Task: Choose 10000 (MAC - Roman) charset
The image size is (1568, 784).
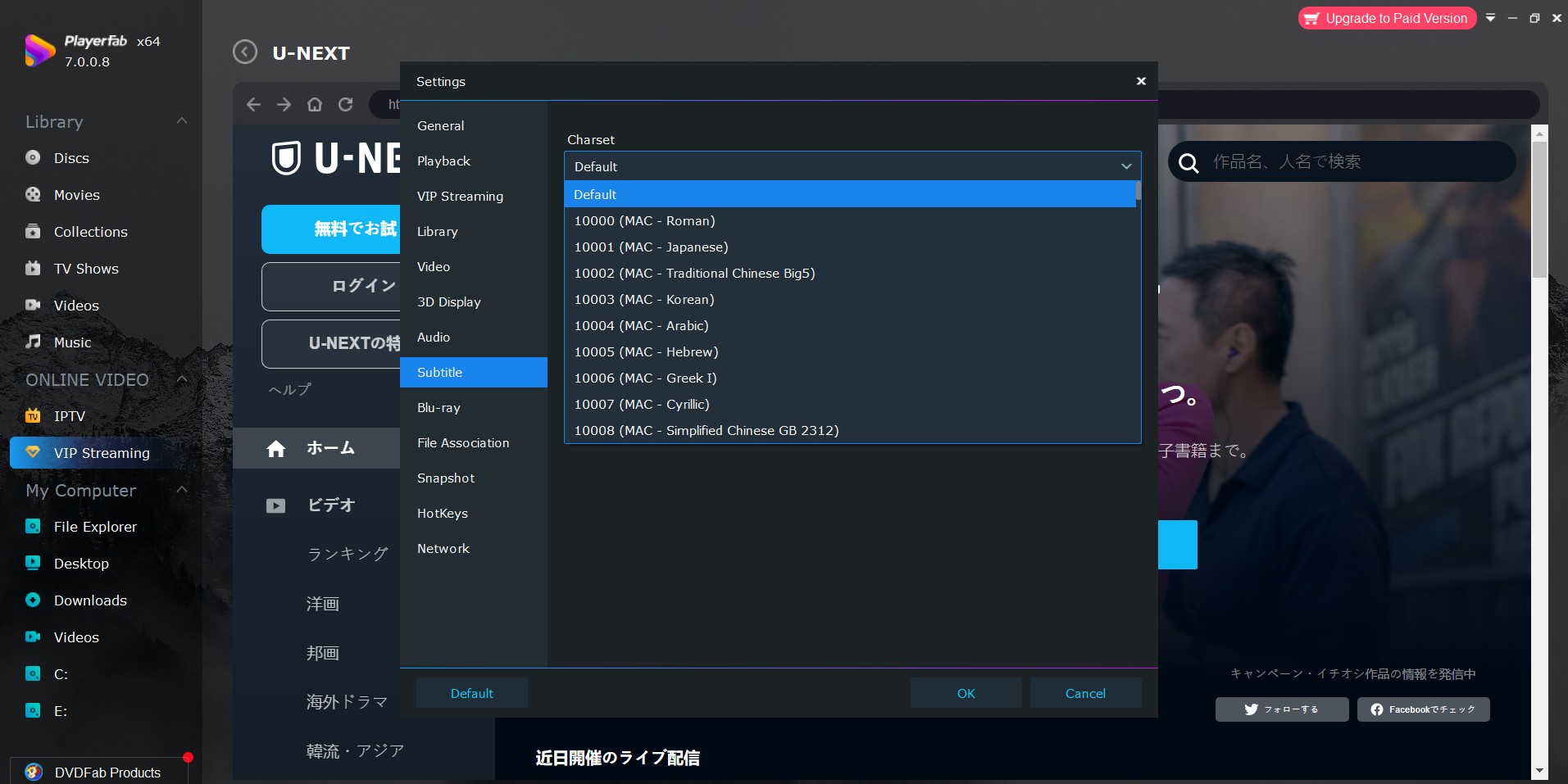Action: click(x=850, y=220)
